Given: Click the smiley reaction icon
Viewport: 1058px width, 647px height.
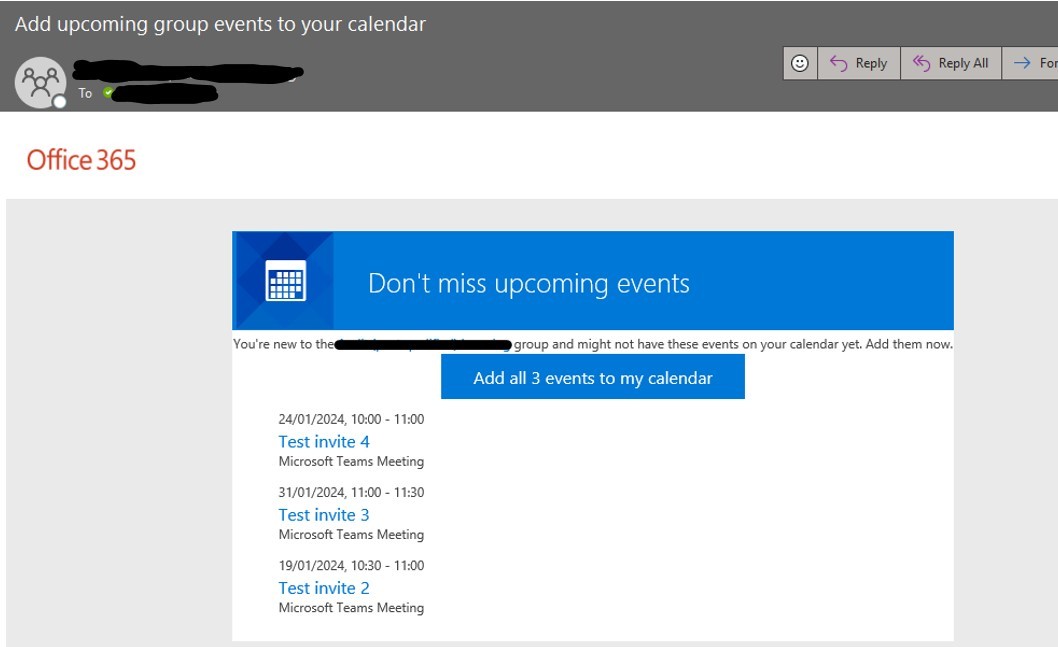Looking at the screenshot, I should pyautogui.click(x=800, y=63).
